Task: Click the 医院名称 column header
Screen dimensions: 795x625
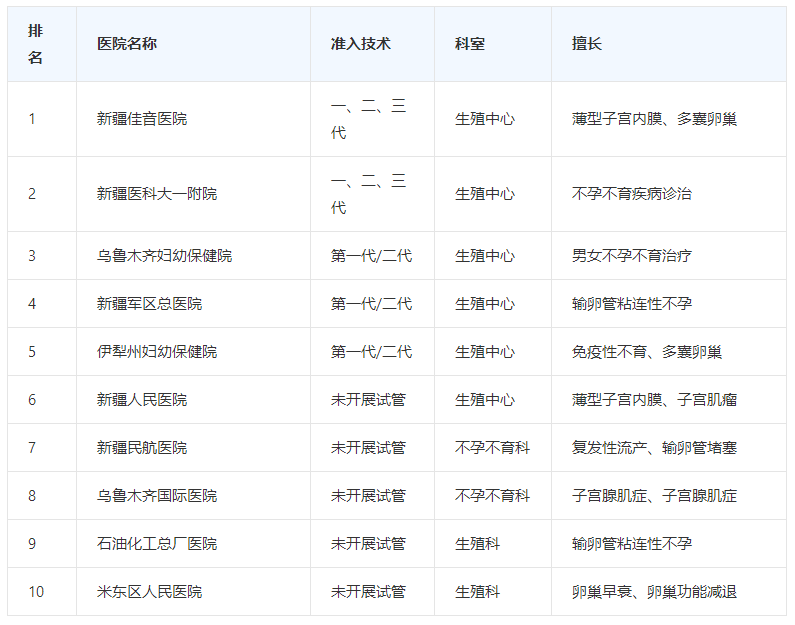Action: [127, 44]
